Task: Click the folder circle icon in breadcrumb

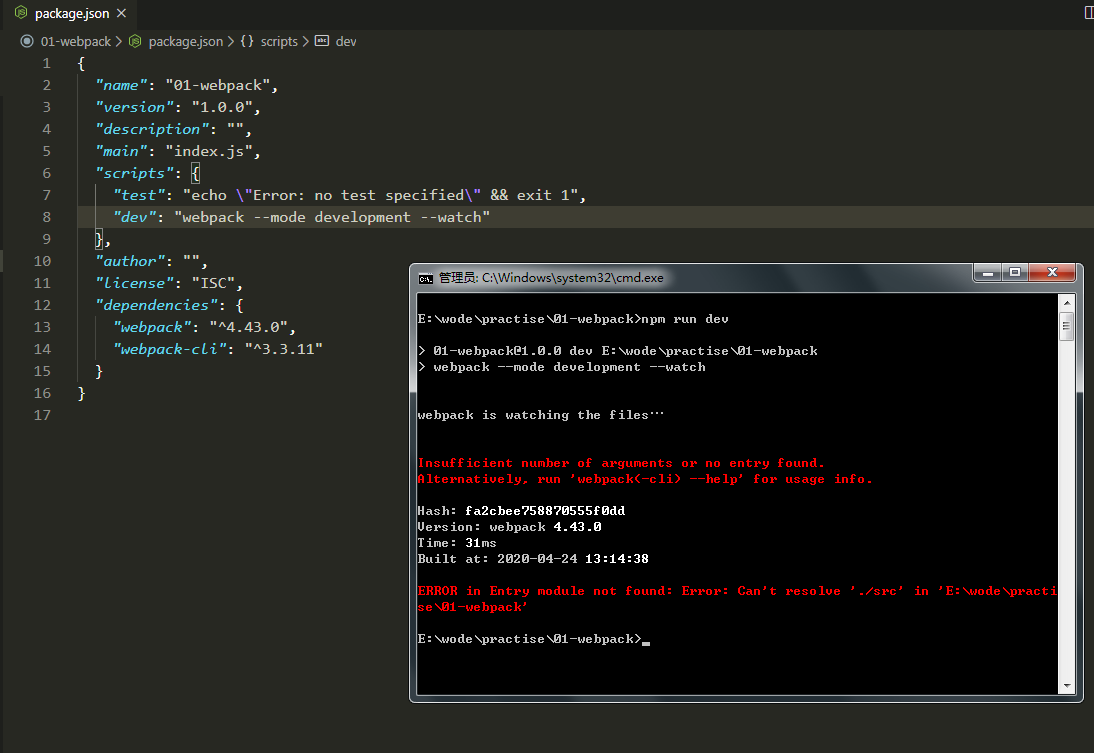Action: click(x=27, y=41)
